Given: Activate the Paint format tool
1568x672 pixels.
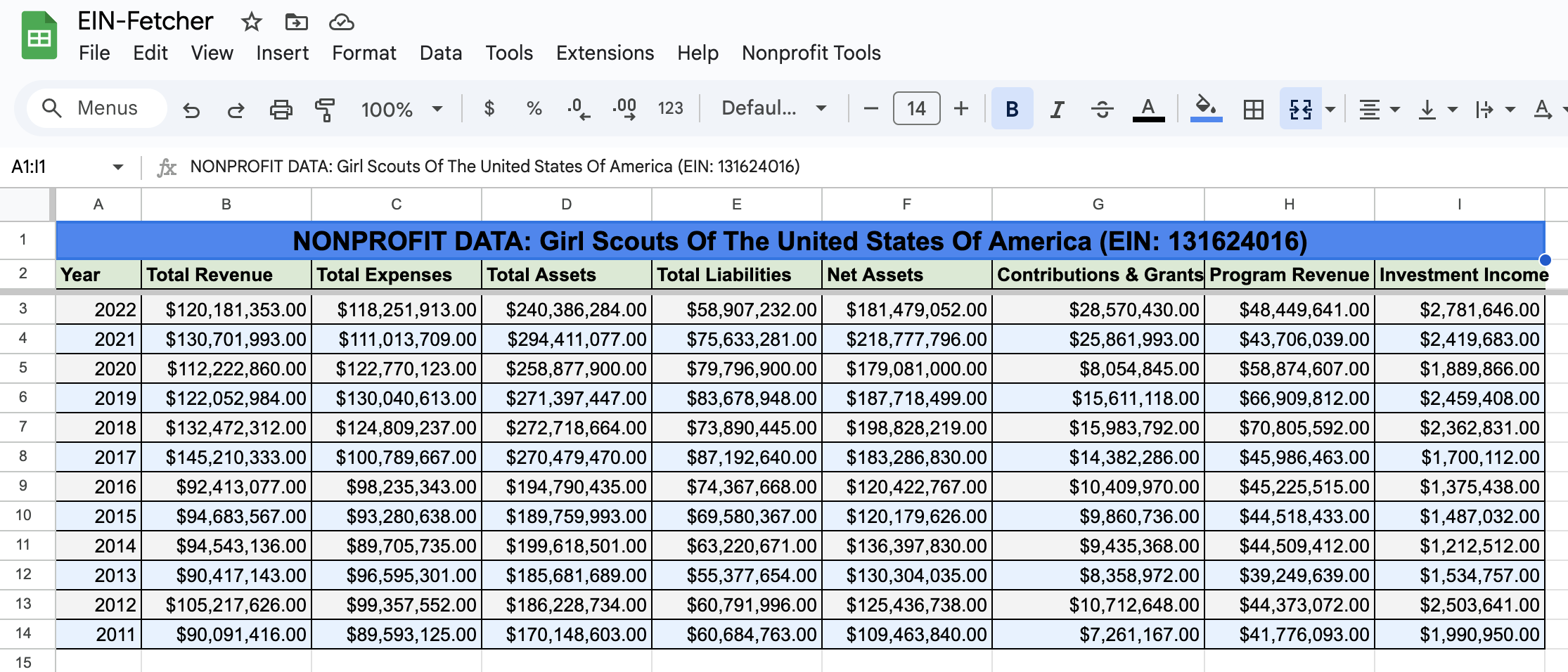Looking at the screenshot, I should (x=325, y=109).
